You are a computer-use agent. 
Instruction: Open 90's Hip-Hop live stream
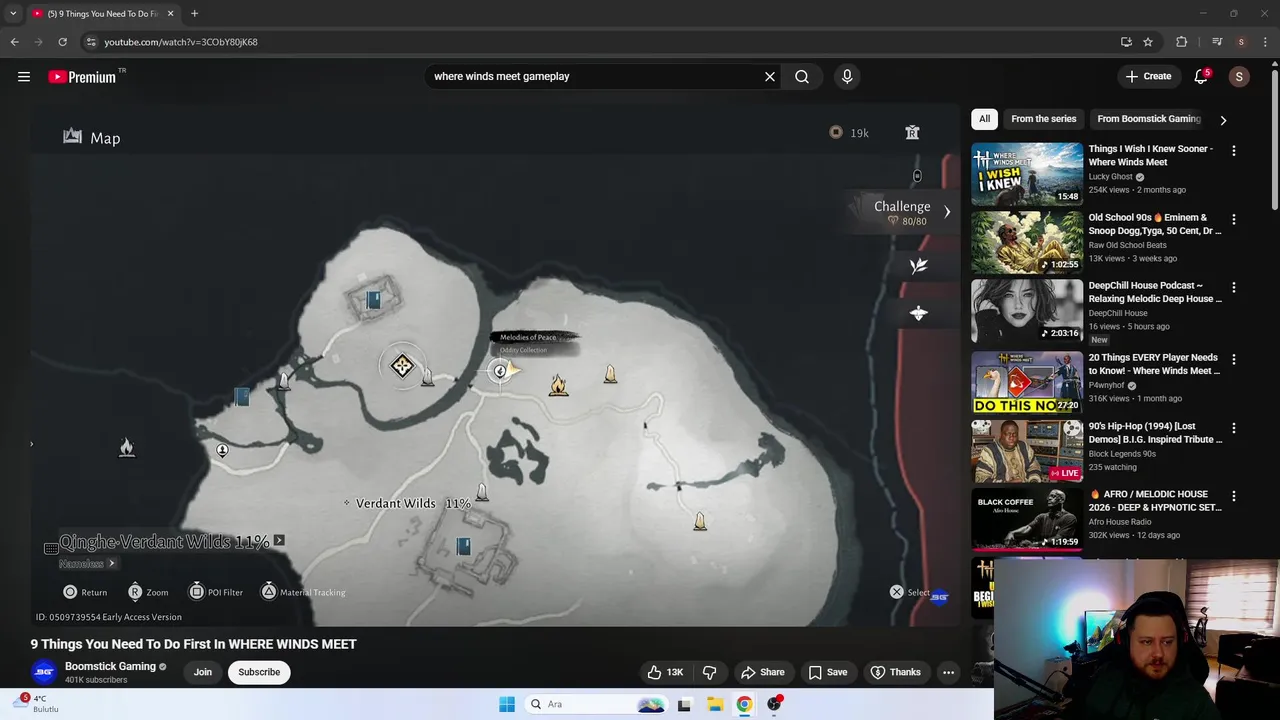[1027, 450]
